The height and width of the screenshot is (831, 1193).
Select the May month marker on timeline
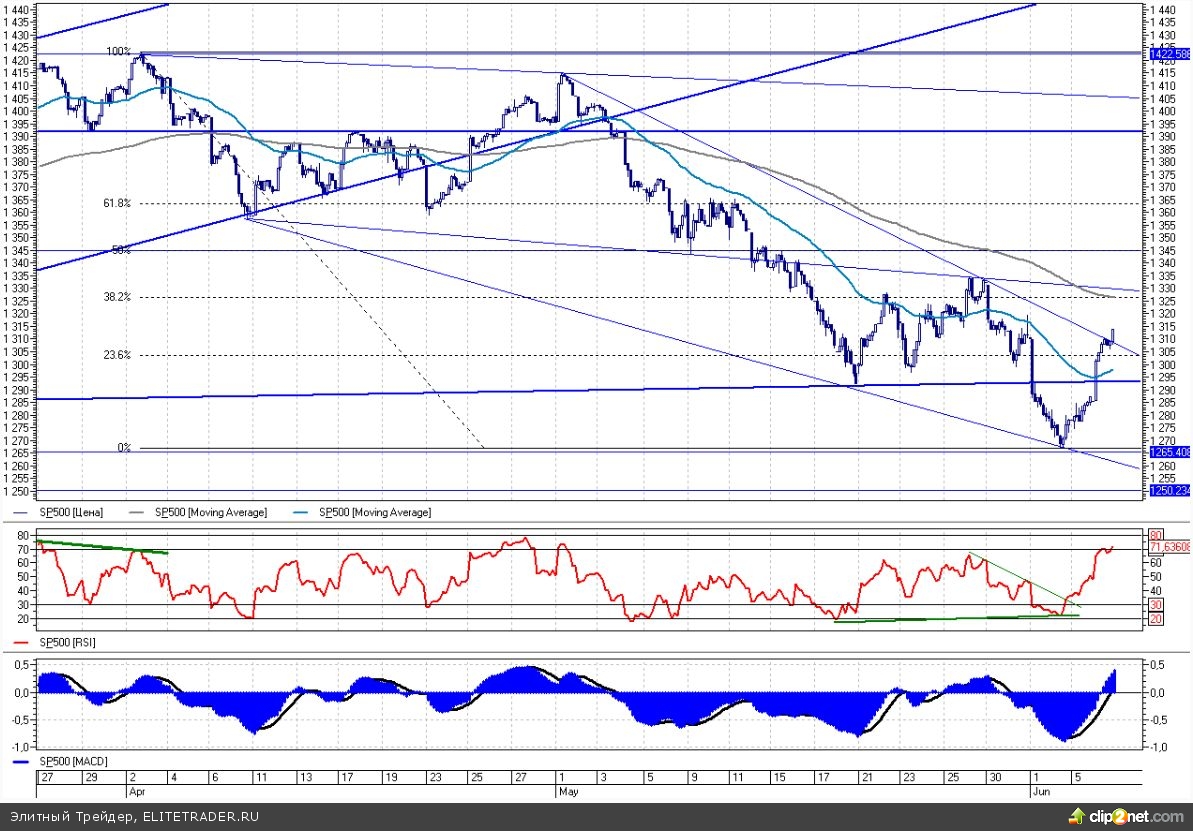tap(566, 789)
